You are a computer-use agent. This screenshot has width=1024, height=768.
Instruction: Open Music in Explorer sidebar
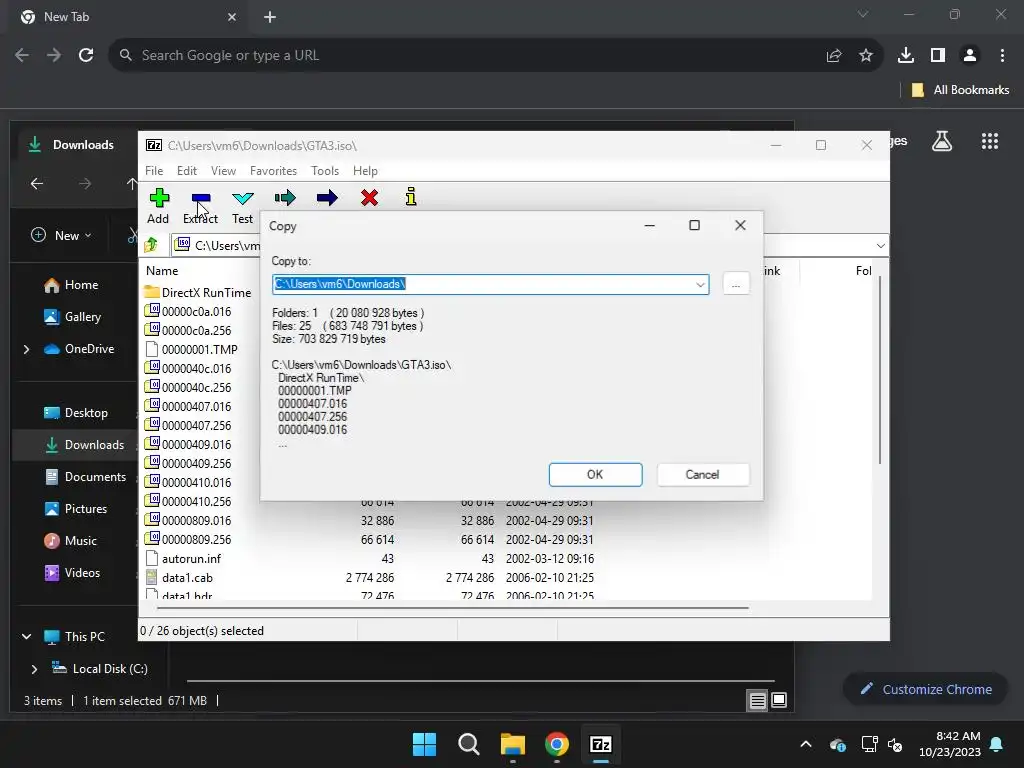click(70, 541)
